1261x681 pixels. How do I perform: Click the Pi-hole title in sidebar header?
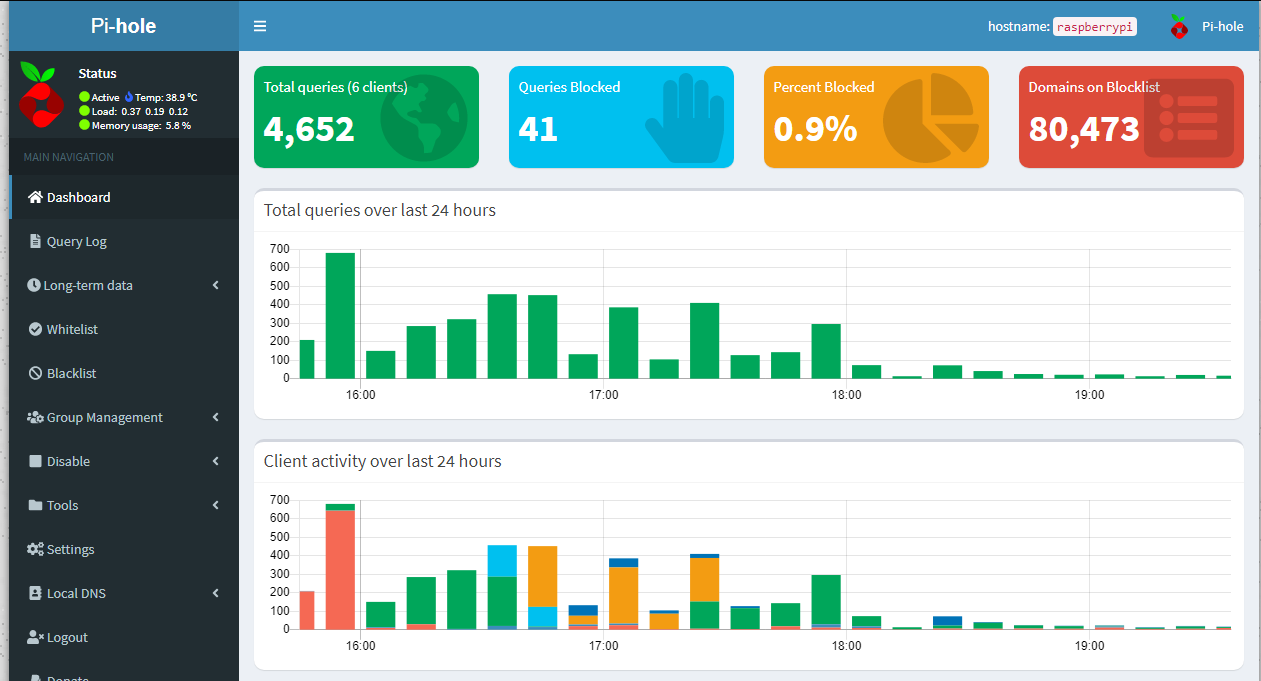(123, 26)
